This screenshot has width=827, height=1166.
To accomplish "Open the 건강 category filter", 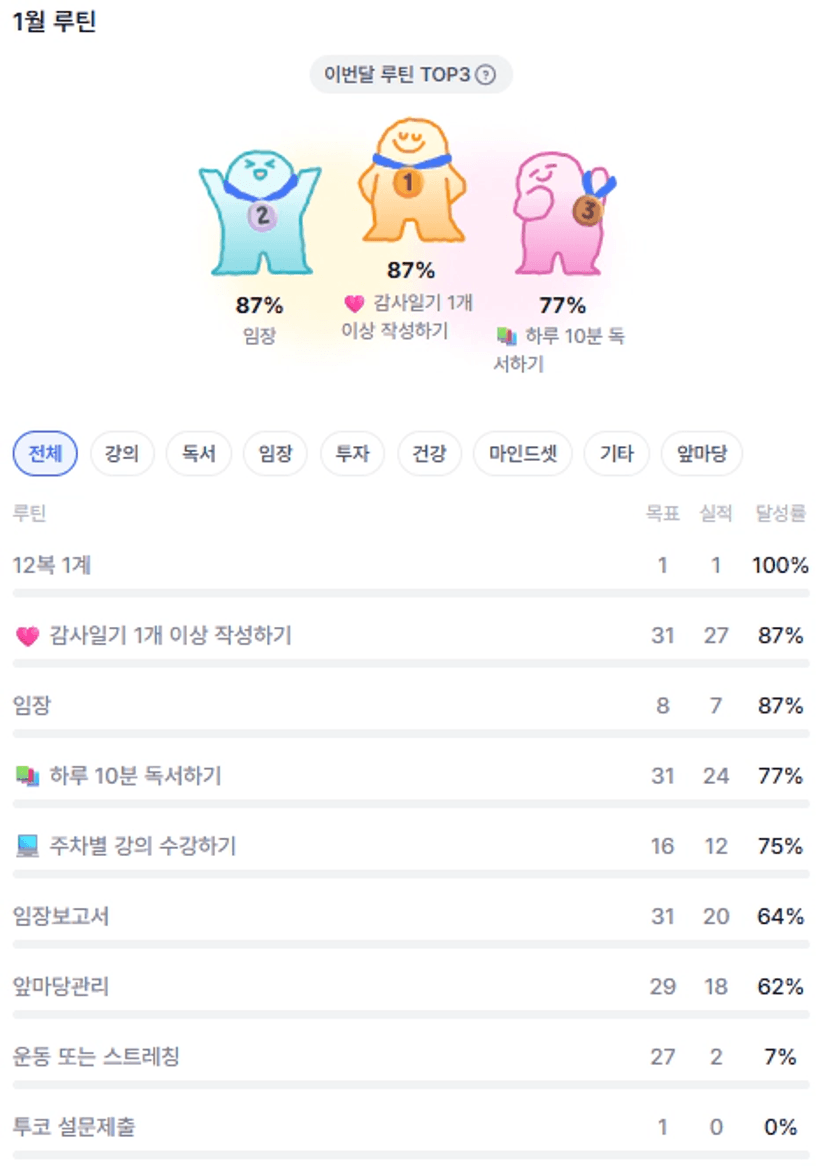I will click(429, 454).
